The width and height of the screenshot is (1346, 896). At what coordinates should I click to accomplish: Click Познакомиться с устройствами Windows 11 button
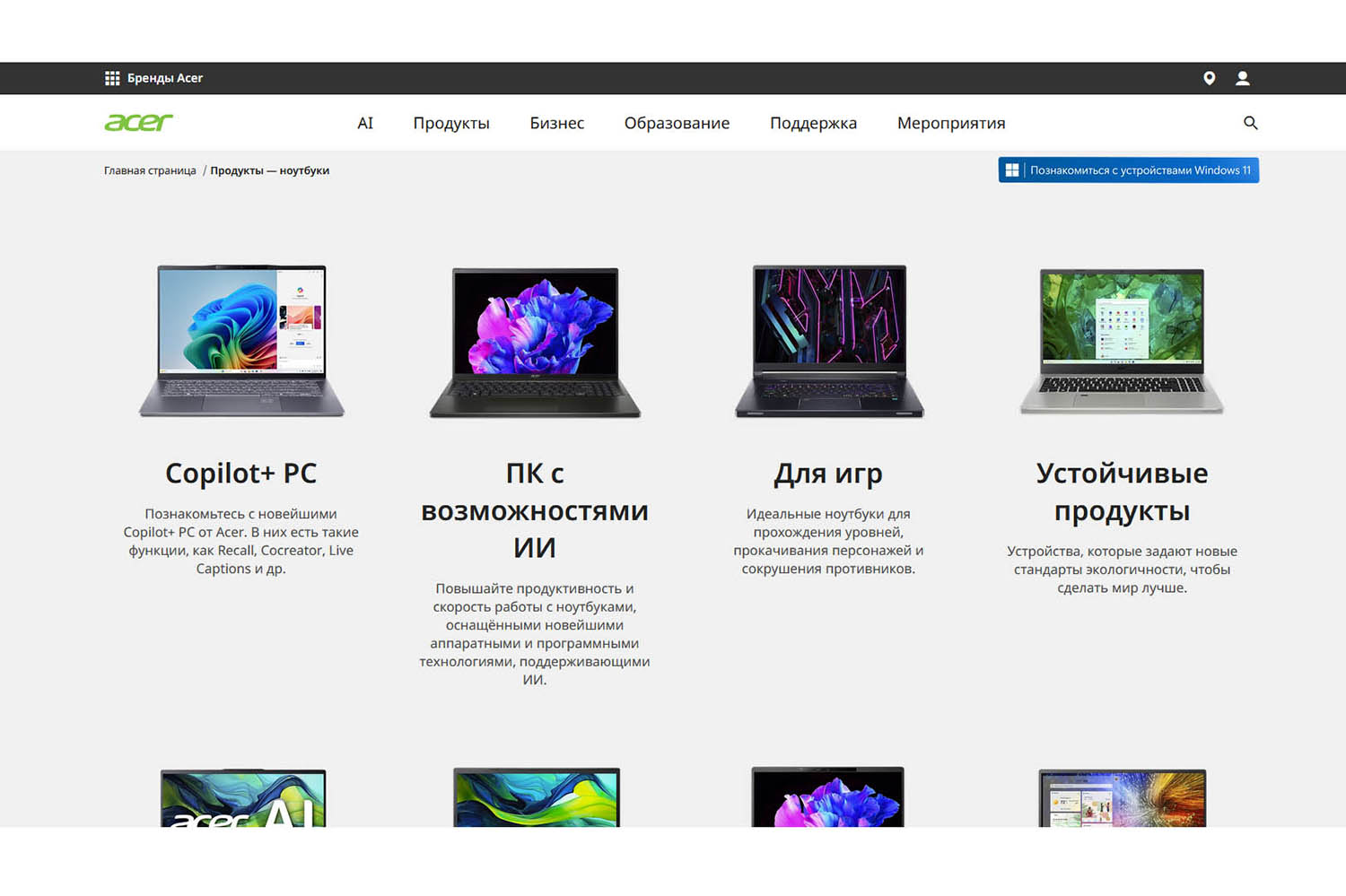pos(1139,170)
